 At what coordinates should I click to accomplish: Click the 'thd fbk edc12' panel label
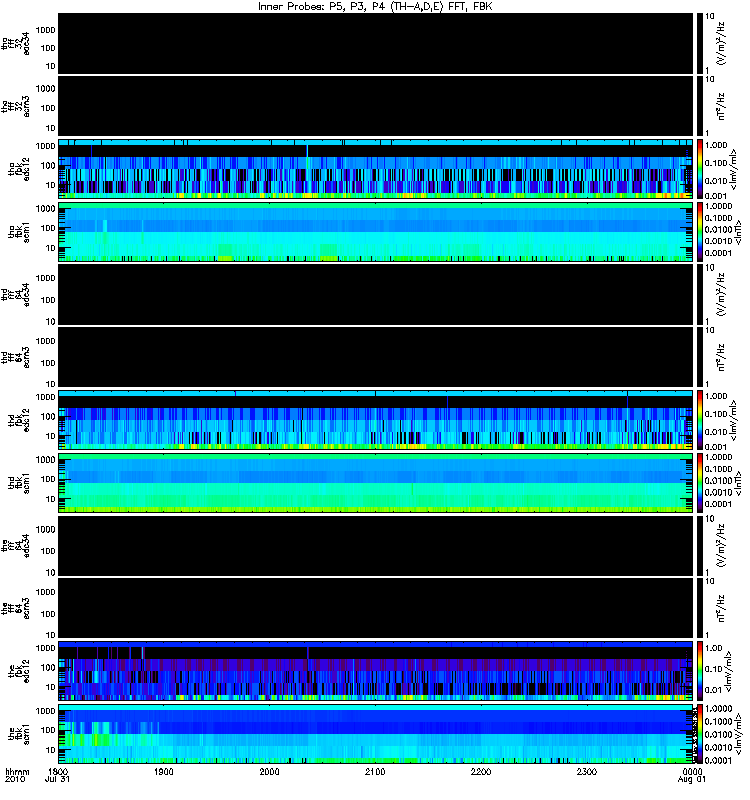[19, 420]
